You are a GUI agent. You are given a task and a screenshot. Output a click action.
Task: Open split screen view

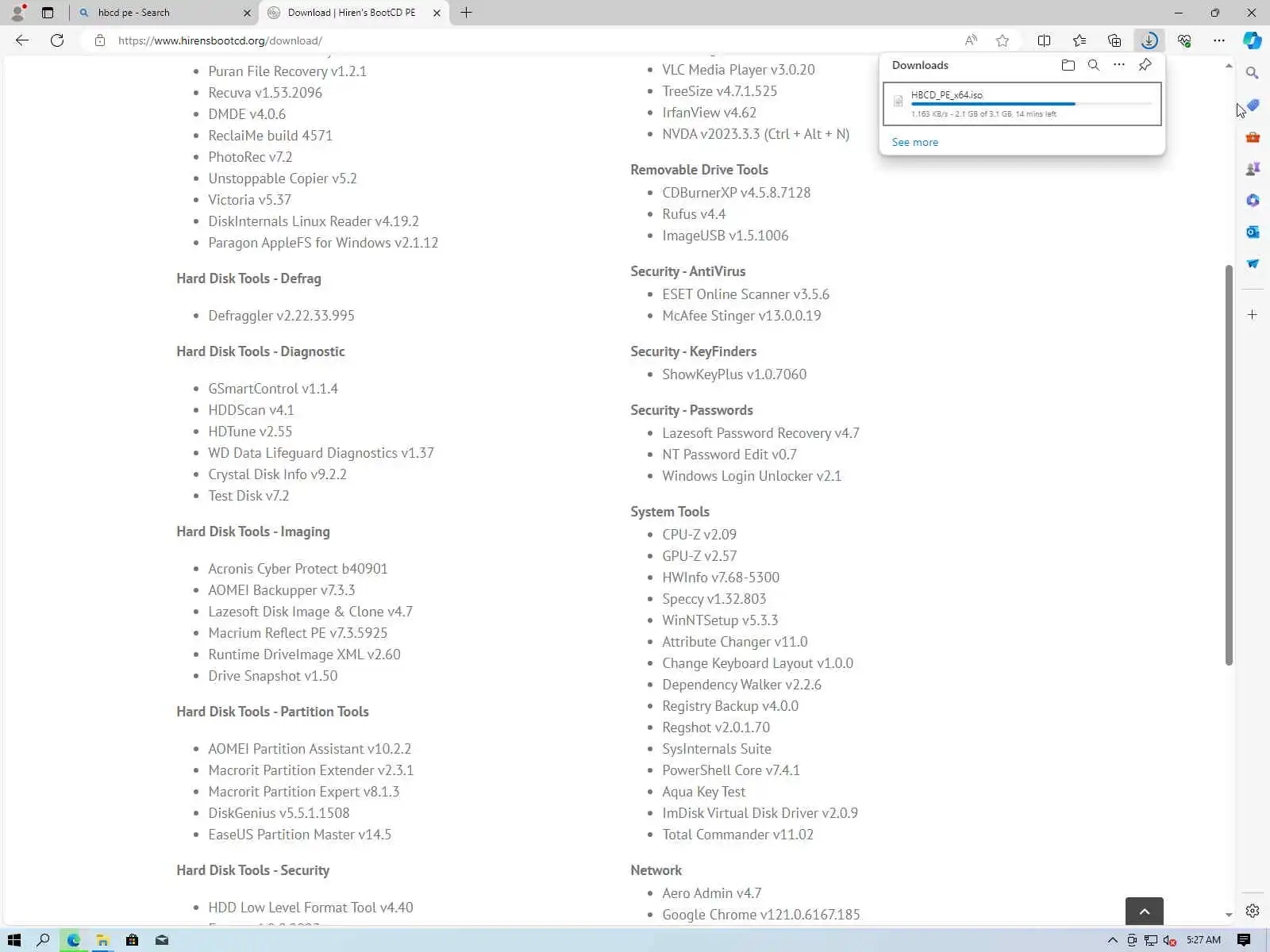point(1045,40)
